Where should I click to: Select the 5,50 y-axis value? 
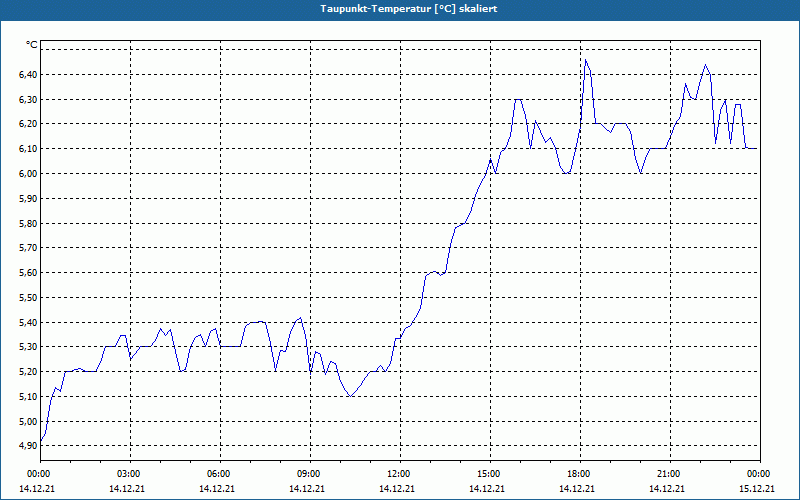[28, 297]
